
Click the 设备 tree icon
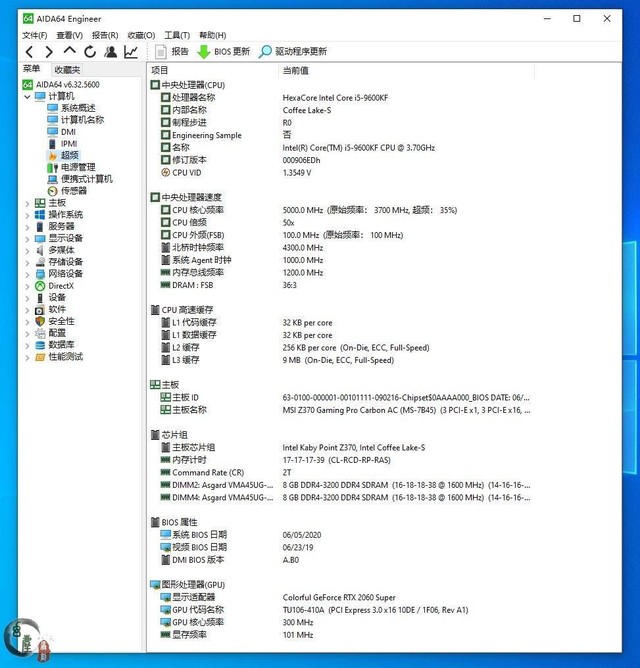click(x=40, y=297)
